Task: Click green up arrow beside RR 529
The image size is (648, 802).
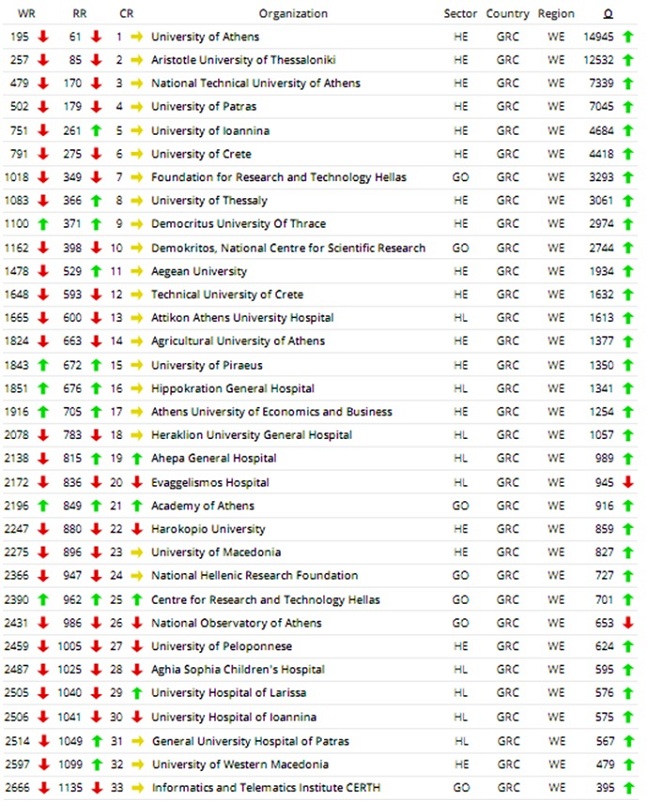Action: point(96,271)
